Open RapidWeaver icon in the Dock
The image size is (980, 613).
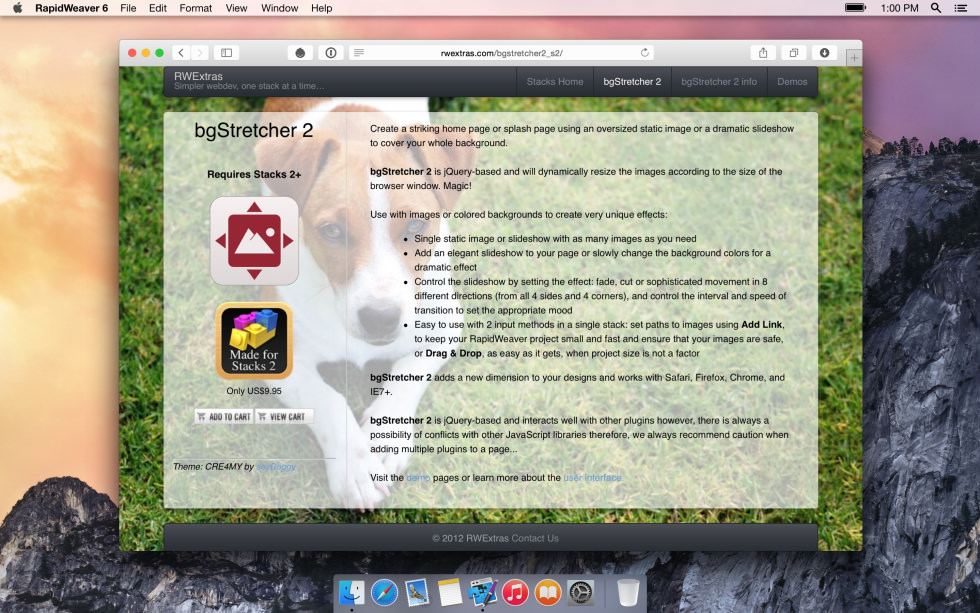coord(482,592)
